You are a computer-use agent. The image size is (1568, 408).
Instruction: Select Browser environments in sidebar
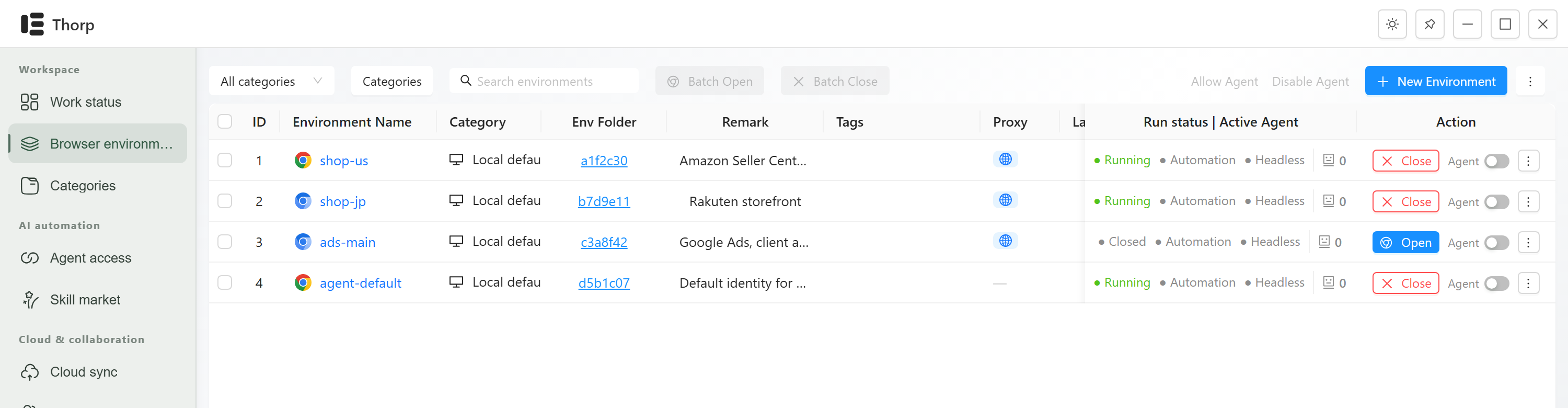[97, 144]
